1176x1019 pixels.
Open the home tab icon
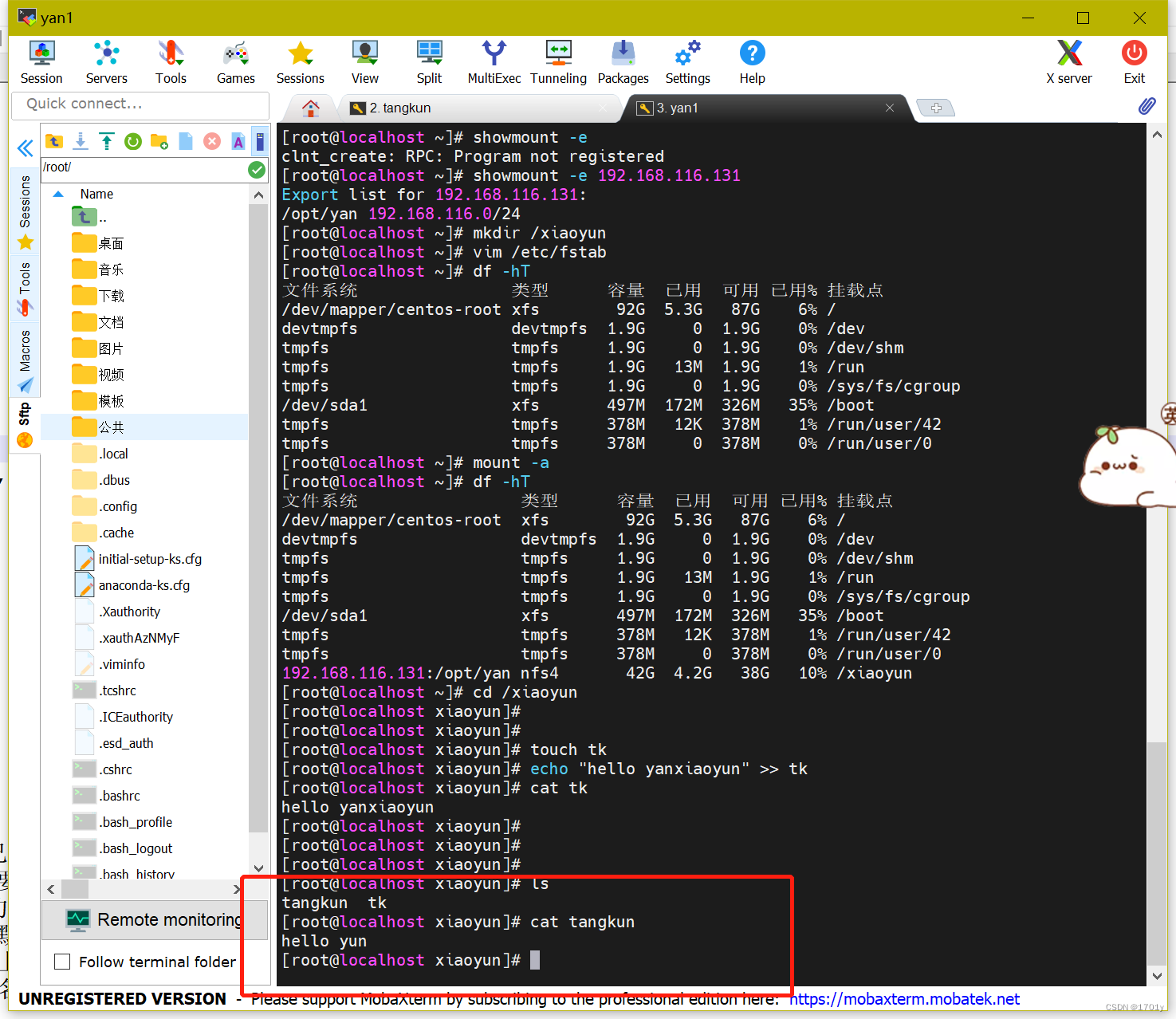click(x=311, y=108)
